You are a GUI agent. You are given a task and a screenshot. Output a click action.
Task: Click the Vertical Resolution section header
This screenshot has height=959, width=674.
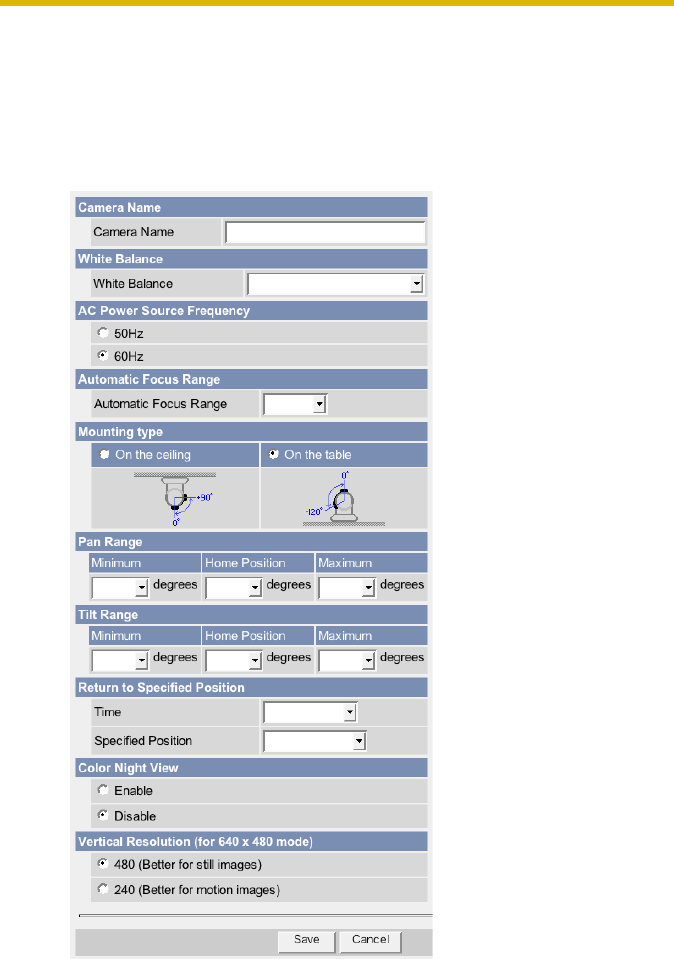click(x=251, y=842)
